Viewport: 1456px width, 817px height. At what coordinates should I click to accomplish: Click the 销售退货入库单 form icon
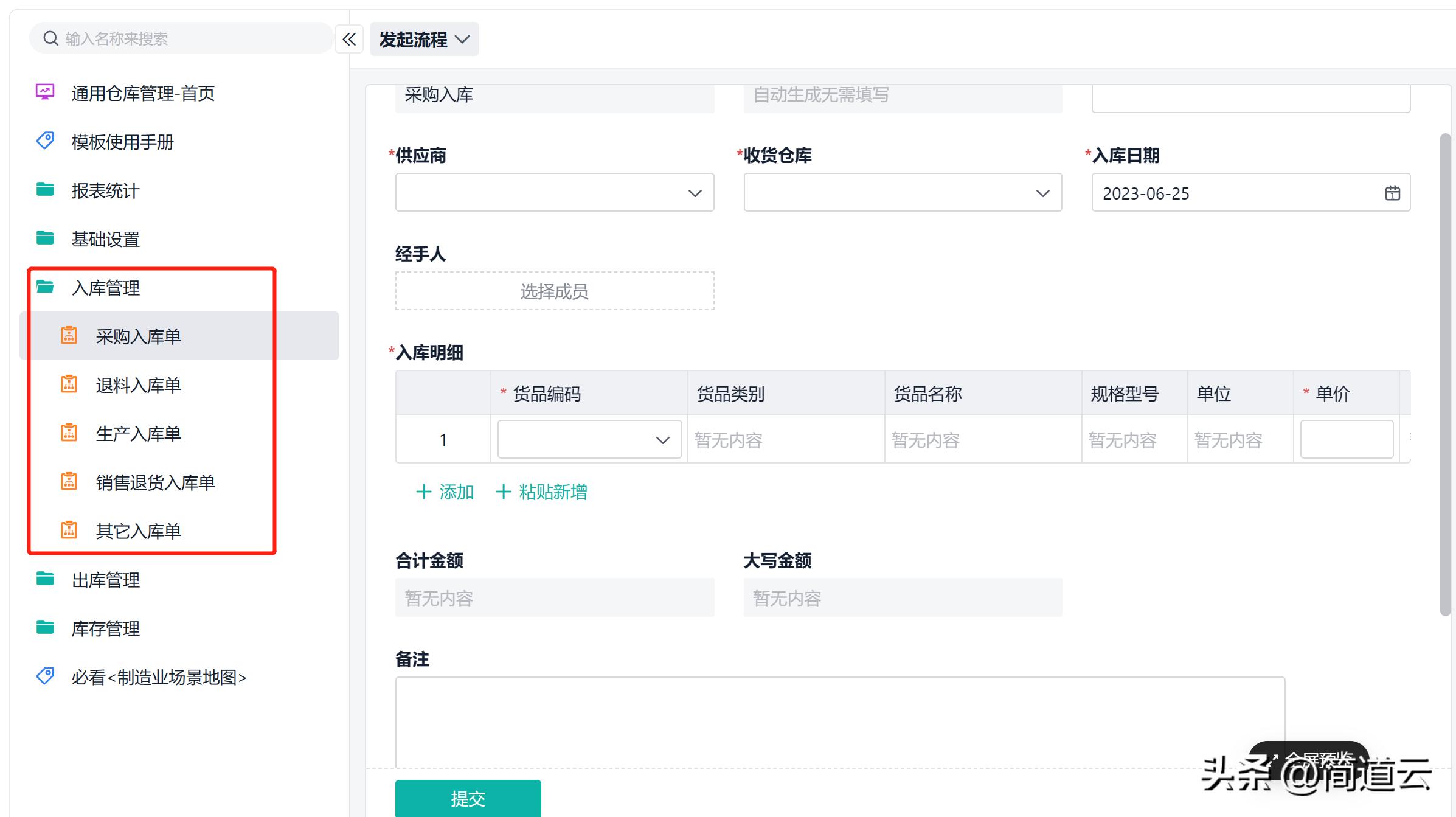[x=69, y=482]
